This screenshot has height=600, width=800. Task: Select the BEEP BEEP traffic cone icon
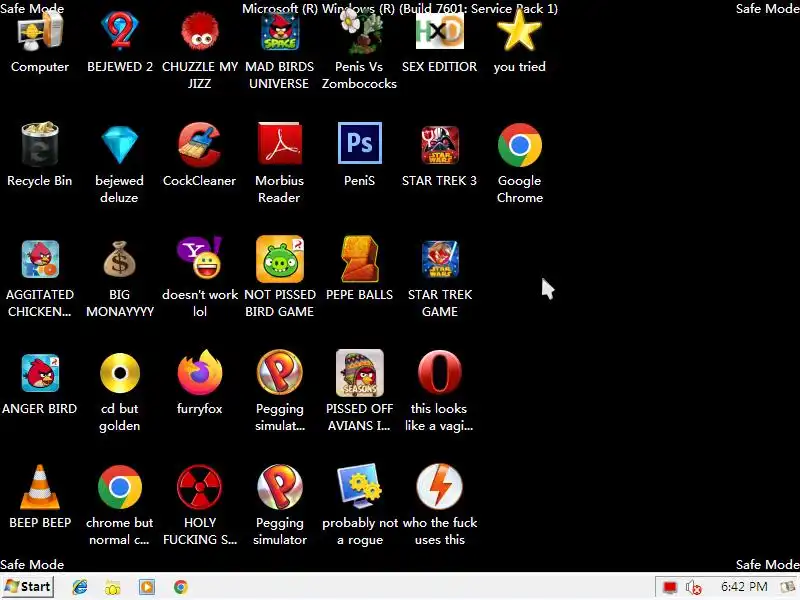coord(40,487)
